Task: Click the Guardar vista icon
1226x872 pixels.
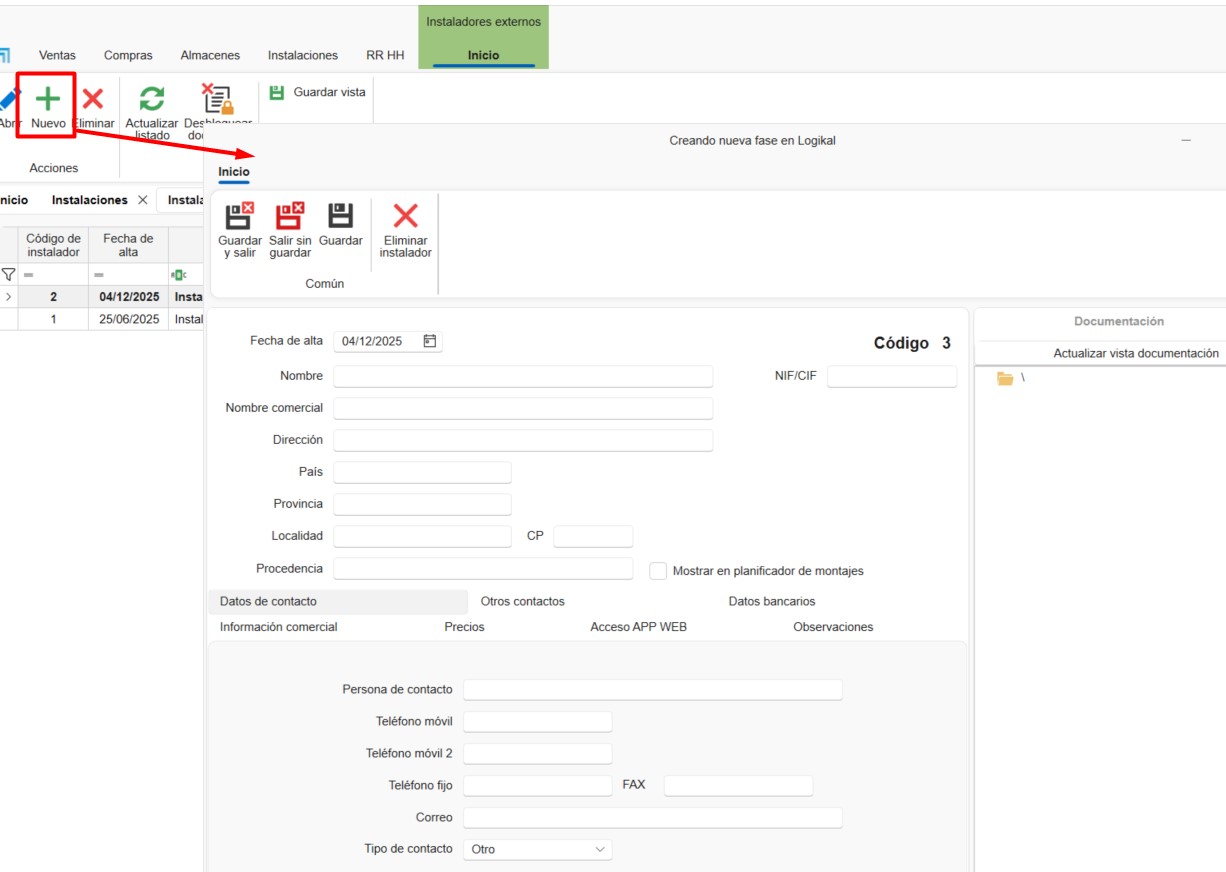Action: coord(277,92)
